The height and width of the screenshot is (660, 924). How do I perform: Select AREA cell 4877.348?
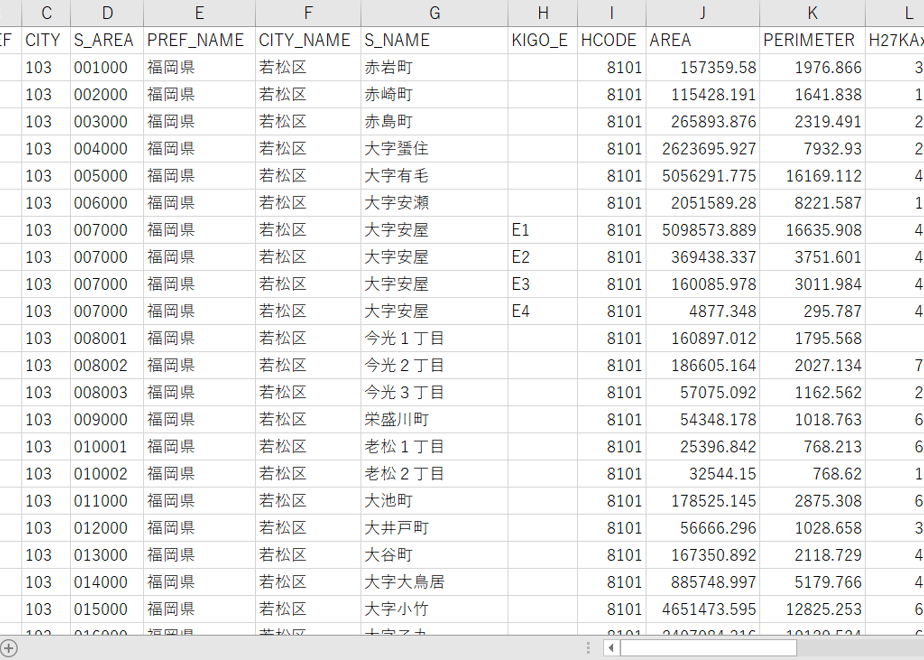coord(702,311)
